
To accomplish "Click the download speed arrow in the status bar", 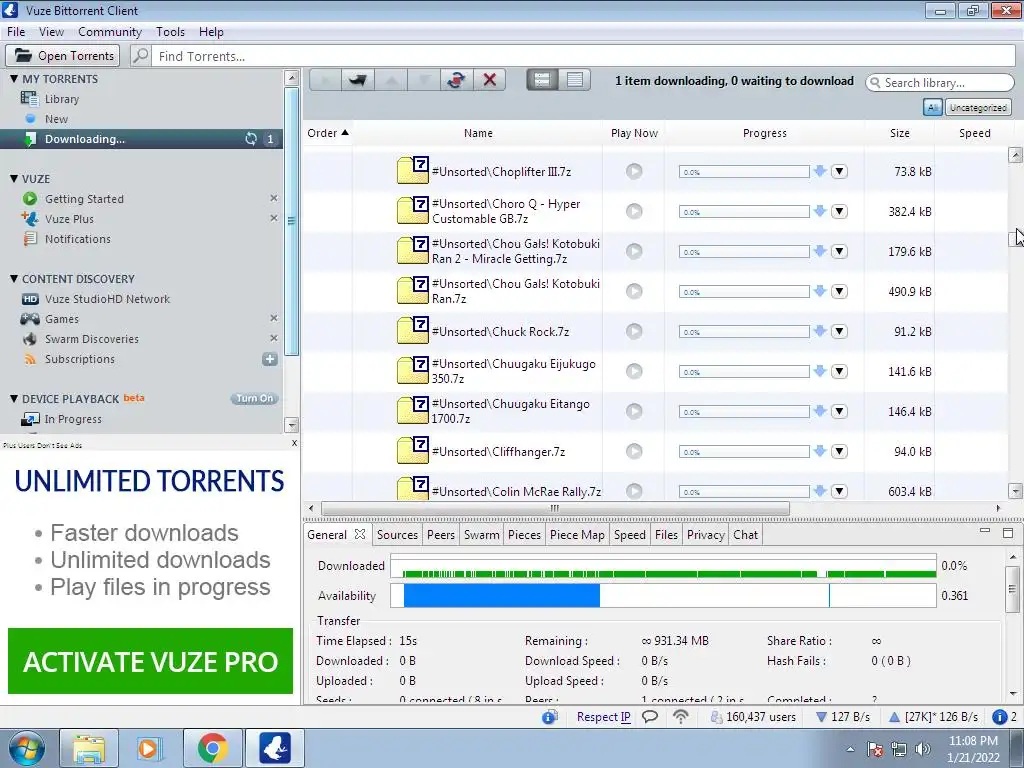I will point(822,716).
